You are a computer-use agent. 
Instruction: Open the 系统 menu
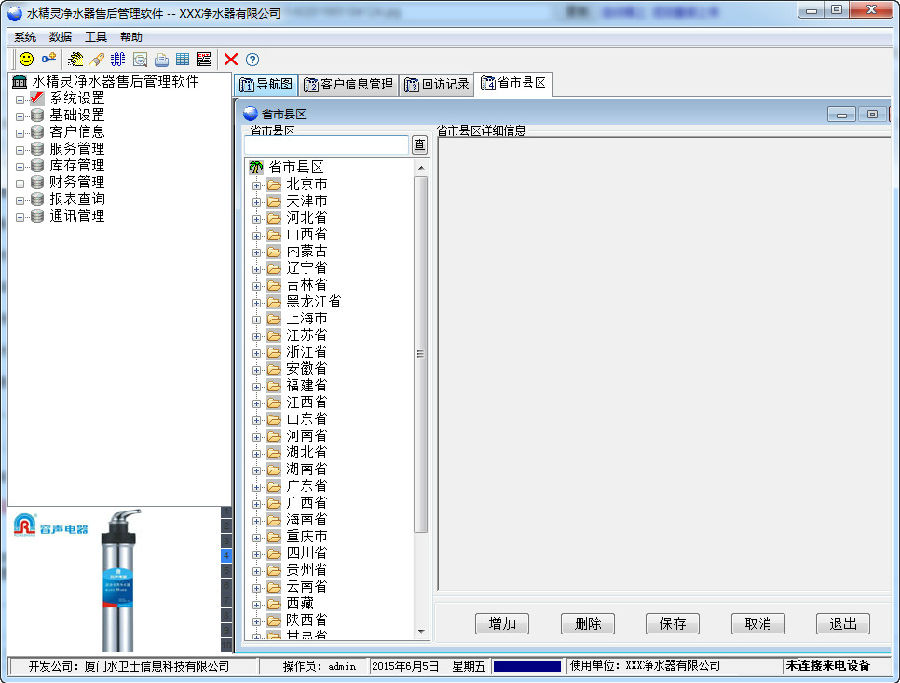[25, 37]
